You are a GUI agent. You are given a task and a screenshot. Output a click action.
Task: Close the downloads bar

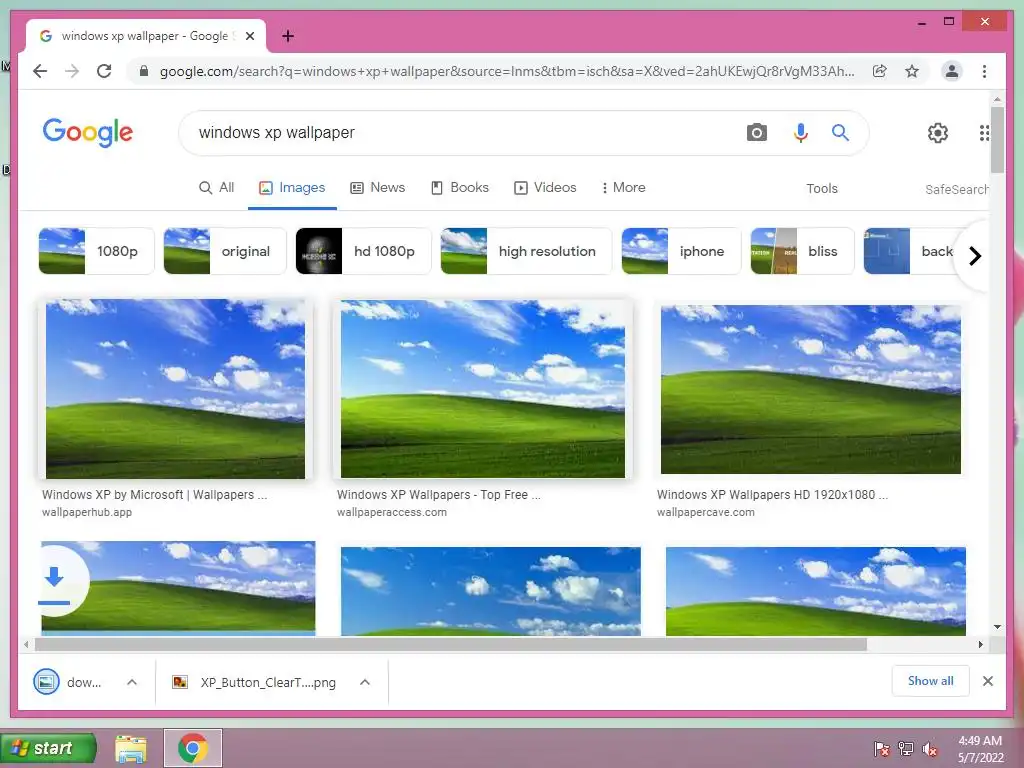pyautogui.click(x=987, y=681)
